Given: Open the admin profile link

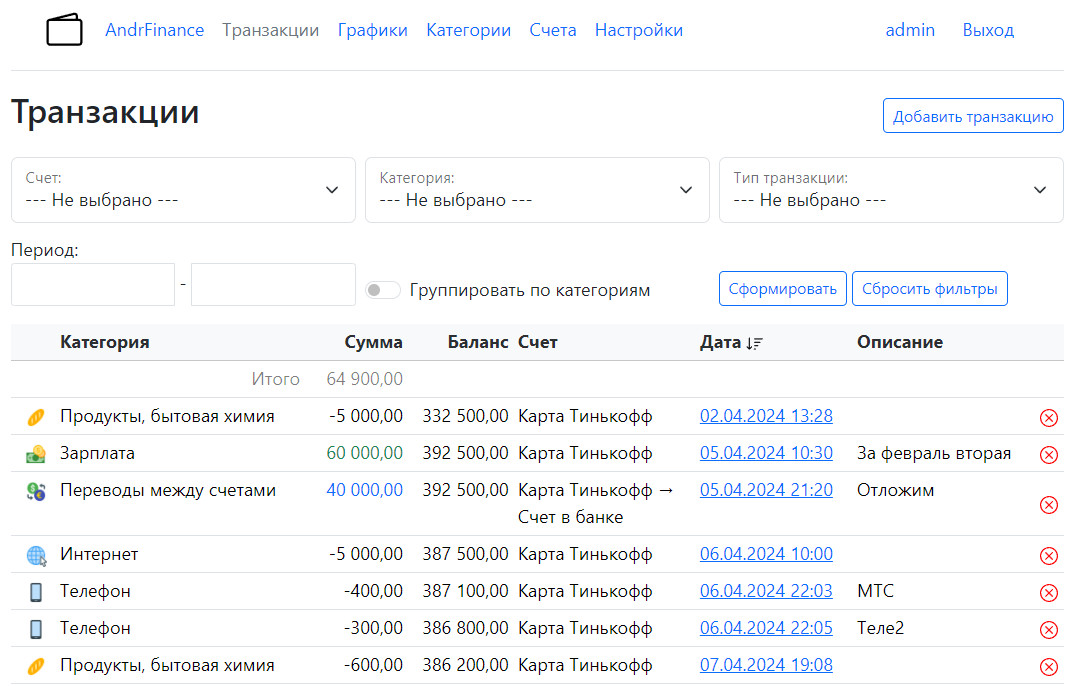Looking at the screenshot, I should (x=910, y=30).
